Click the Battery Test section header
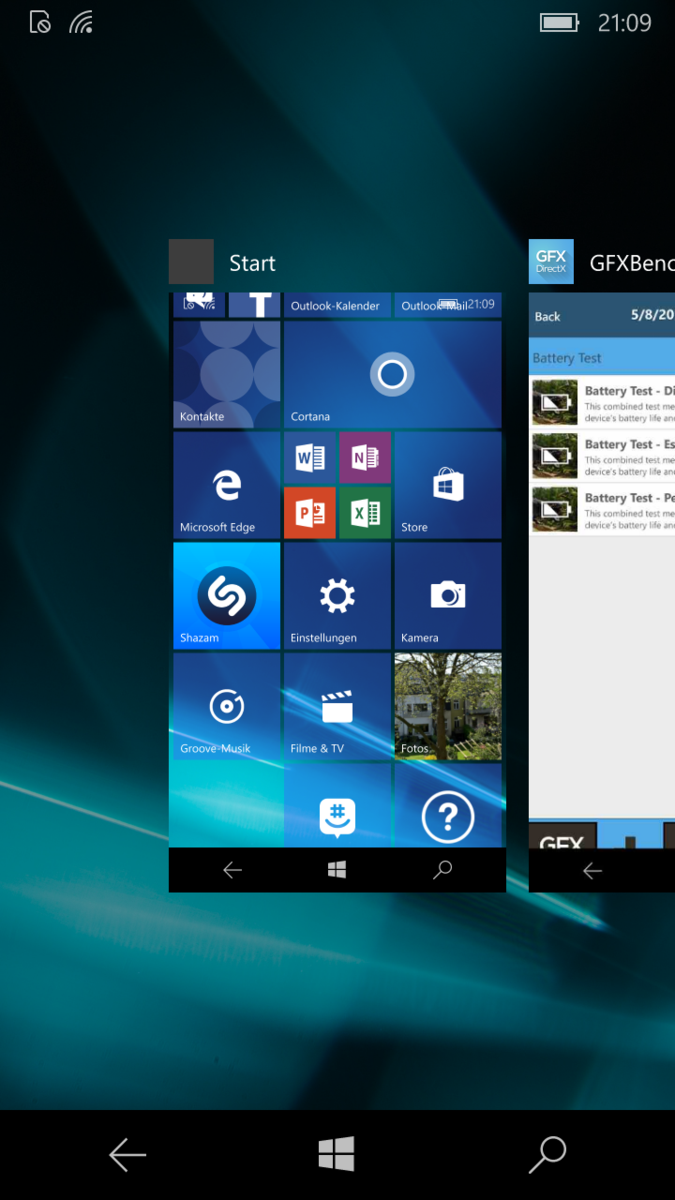 [602, 358]
